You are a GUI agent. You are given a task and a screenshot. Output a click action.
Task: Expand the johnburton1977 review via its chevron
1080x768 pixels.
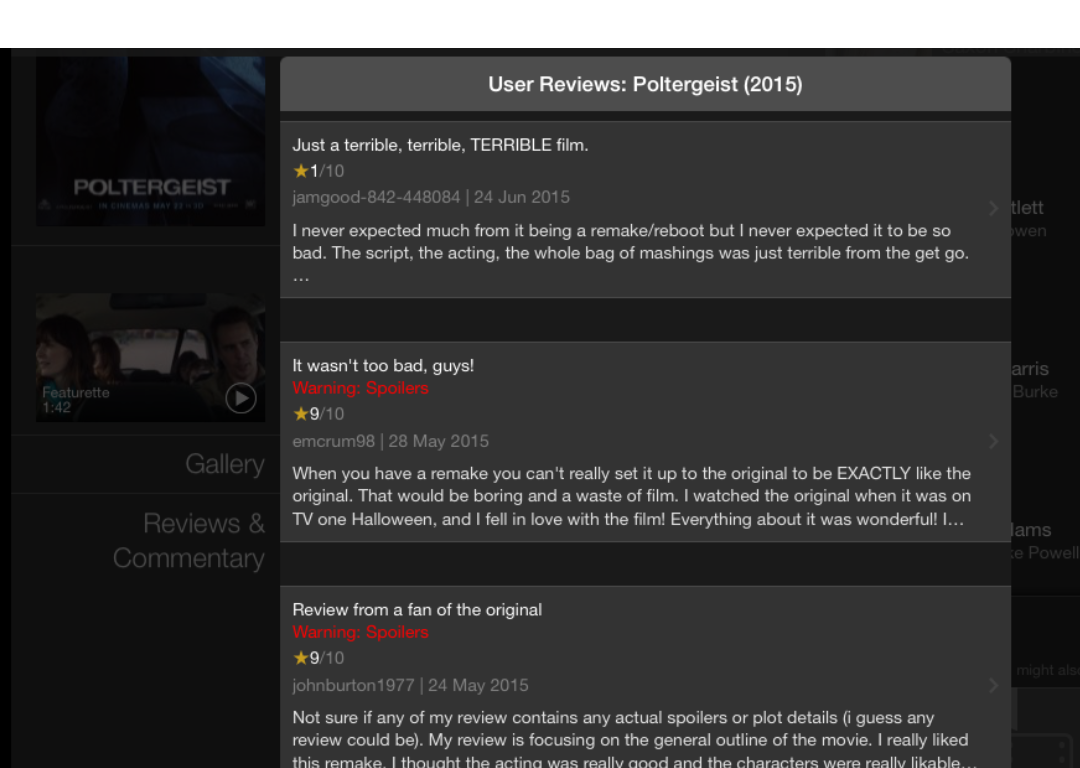(x=993, y=685)
